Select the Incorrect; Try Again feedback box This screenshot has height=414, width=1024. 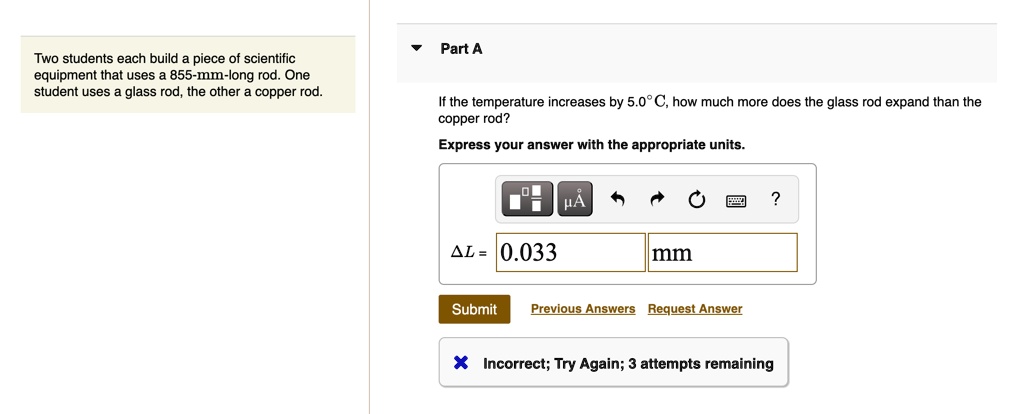point(613,362)
